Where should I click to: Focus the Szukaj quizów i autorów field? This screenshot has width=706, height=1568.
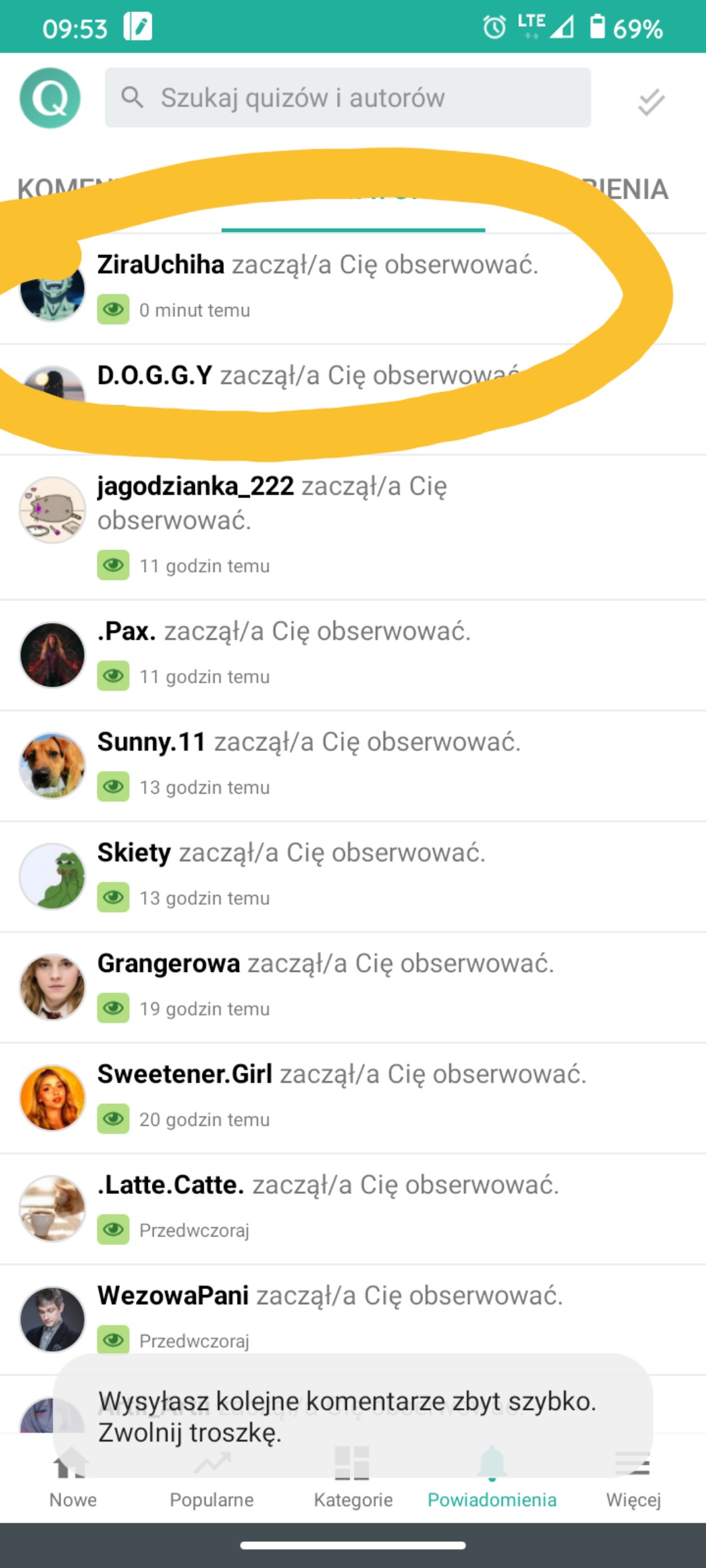[348, 97]
